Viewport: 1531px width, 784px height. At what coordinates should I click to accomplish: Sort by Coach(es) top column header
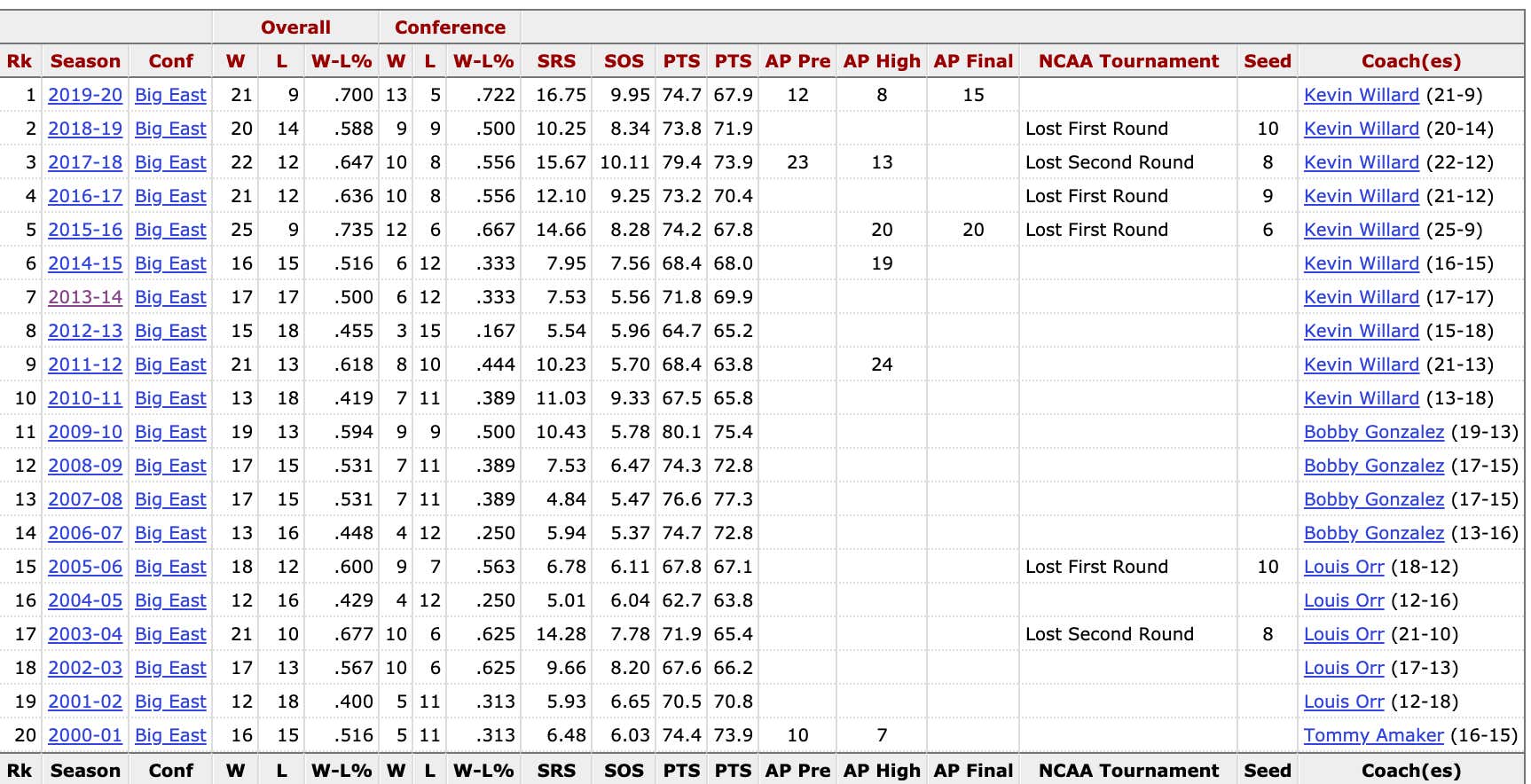coord(1410,61)
